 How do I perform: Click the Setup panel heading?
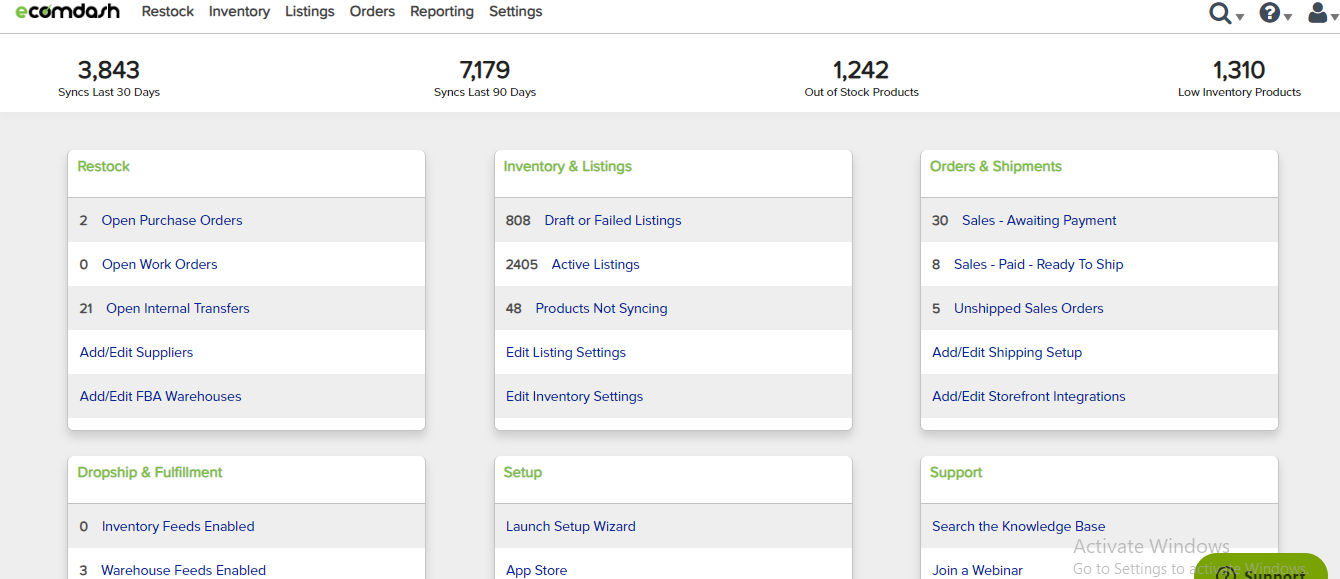523,472
